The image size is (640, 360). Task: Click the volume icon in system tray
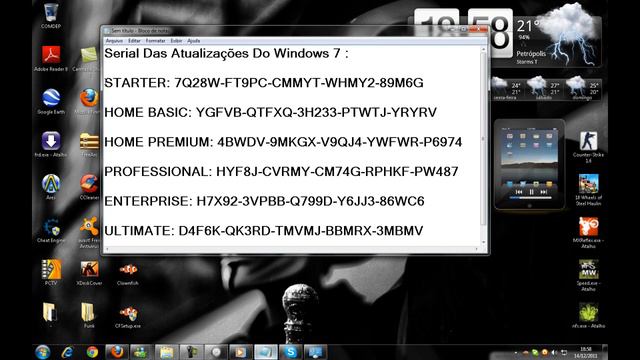[554, 352]
